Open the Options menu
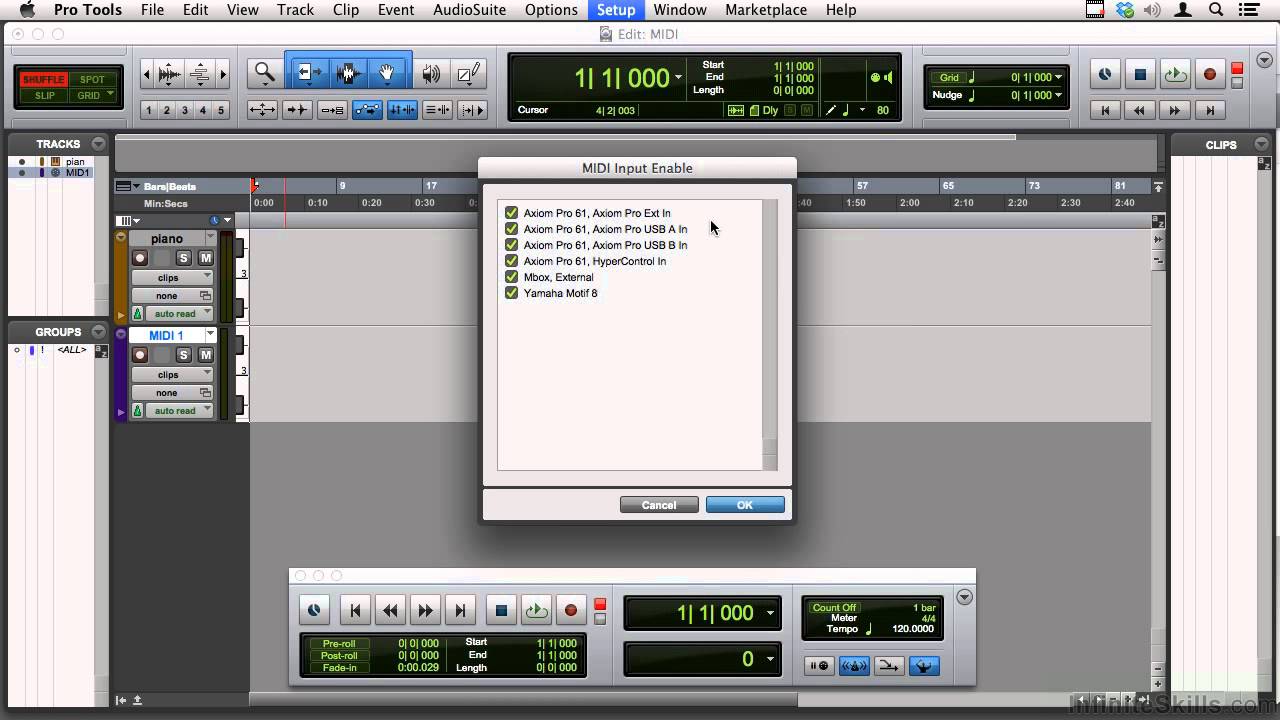 point(551,10)
